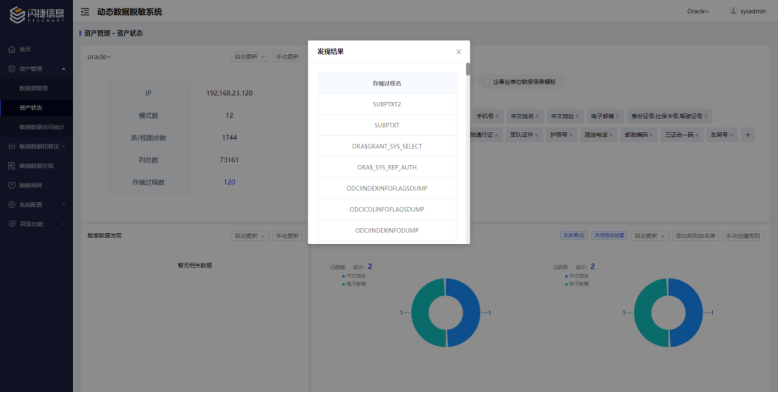The width and height of the screenshot is (778, 393).
Task: Click the dialog's vertical scrollbar thumb
Action: (467, 69)
